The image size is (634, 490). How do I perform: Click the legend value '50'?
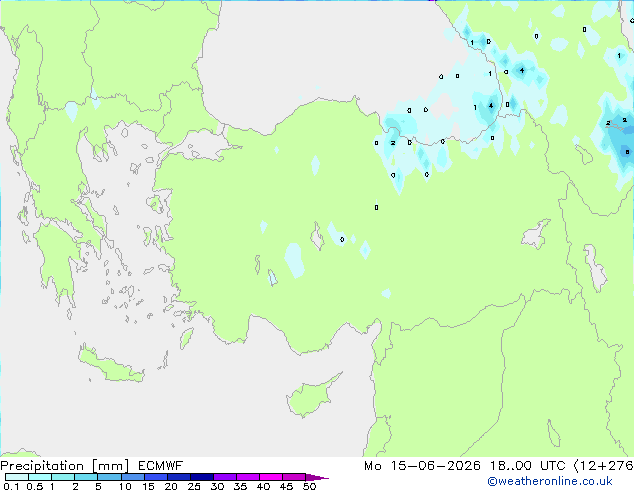[x=309, y=486]
